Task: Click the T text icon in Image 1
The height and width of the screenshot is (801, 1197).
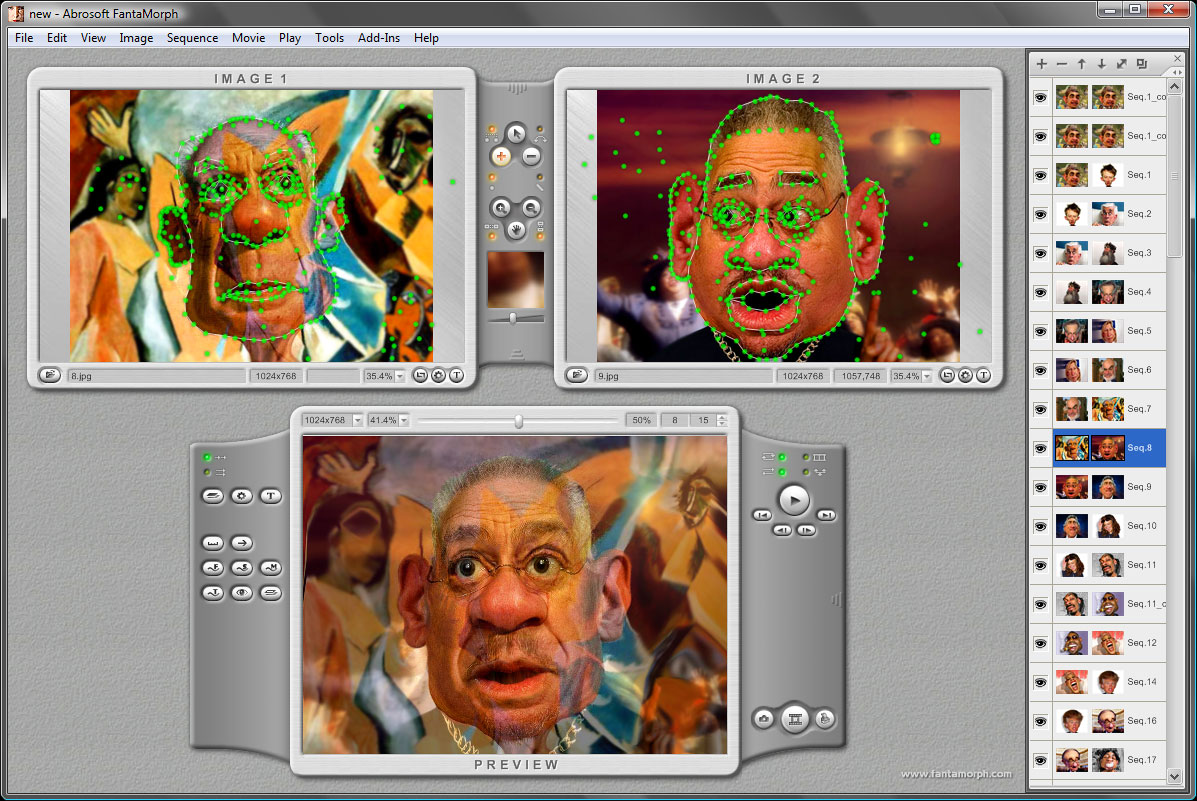Action: [457, 375]
